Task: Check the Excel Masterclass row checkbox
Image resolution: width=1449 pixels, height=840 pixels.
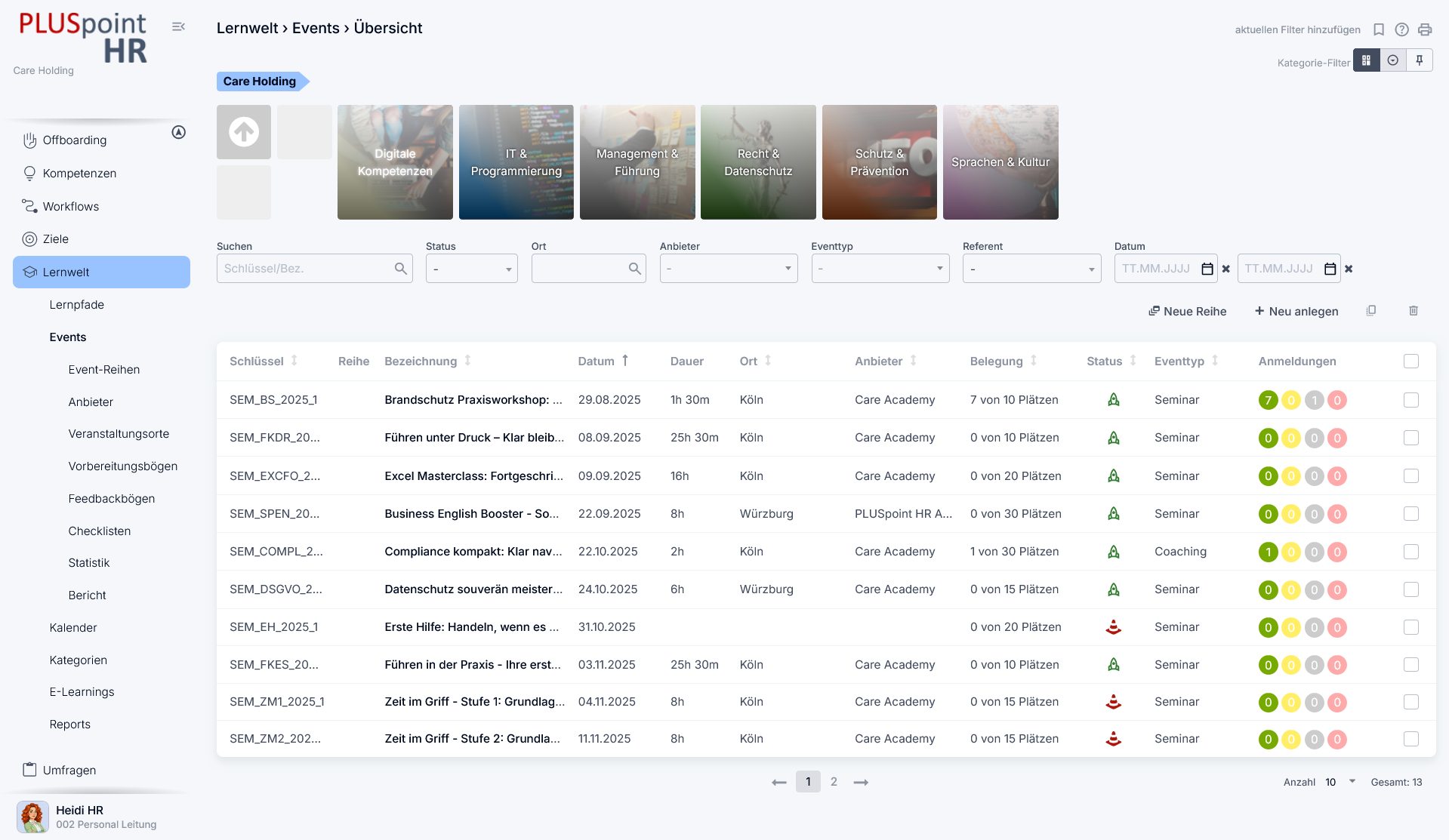Action: point(1411,476)
